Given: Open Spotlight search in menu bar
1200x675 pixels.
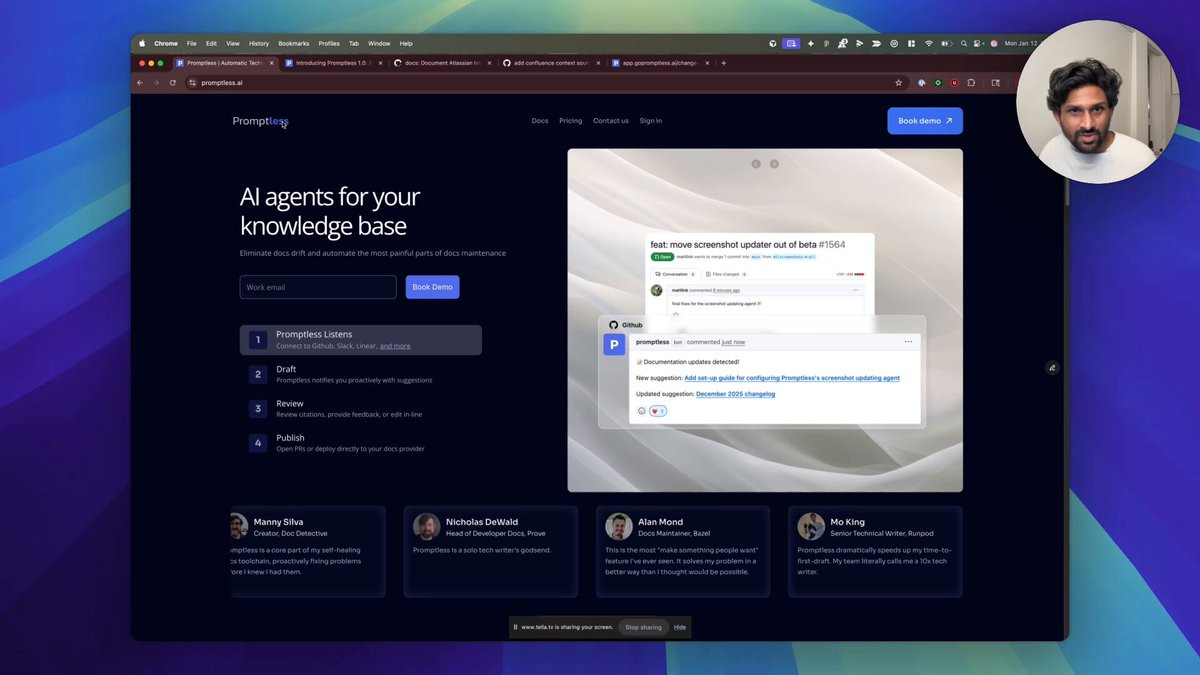Looking at the screenshot, I should (x=964, y=44).
